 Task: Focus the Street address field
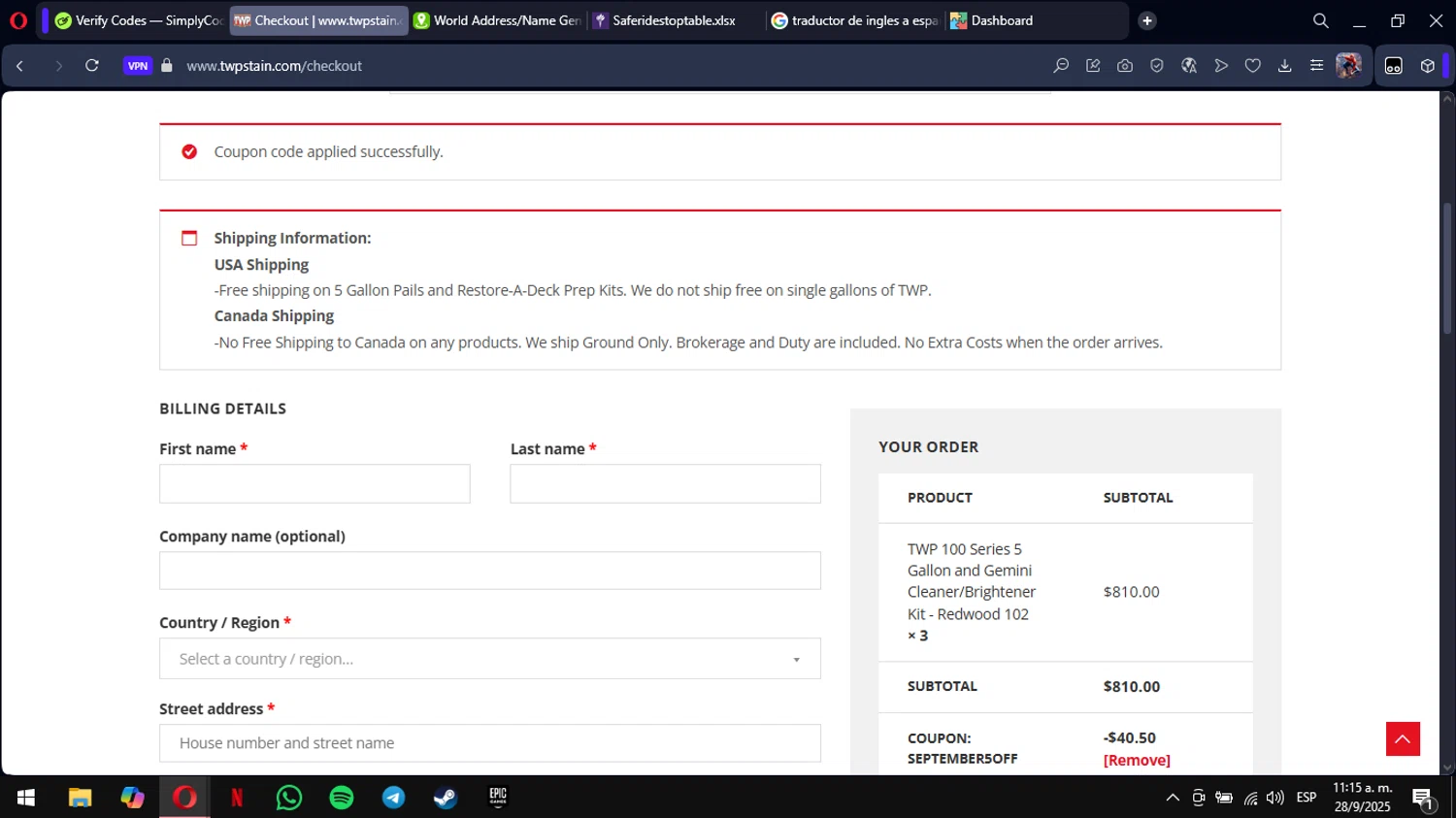(490, 743)
